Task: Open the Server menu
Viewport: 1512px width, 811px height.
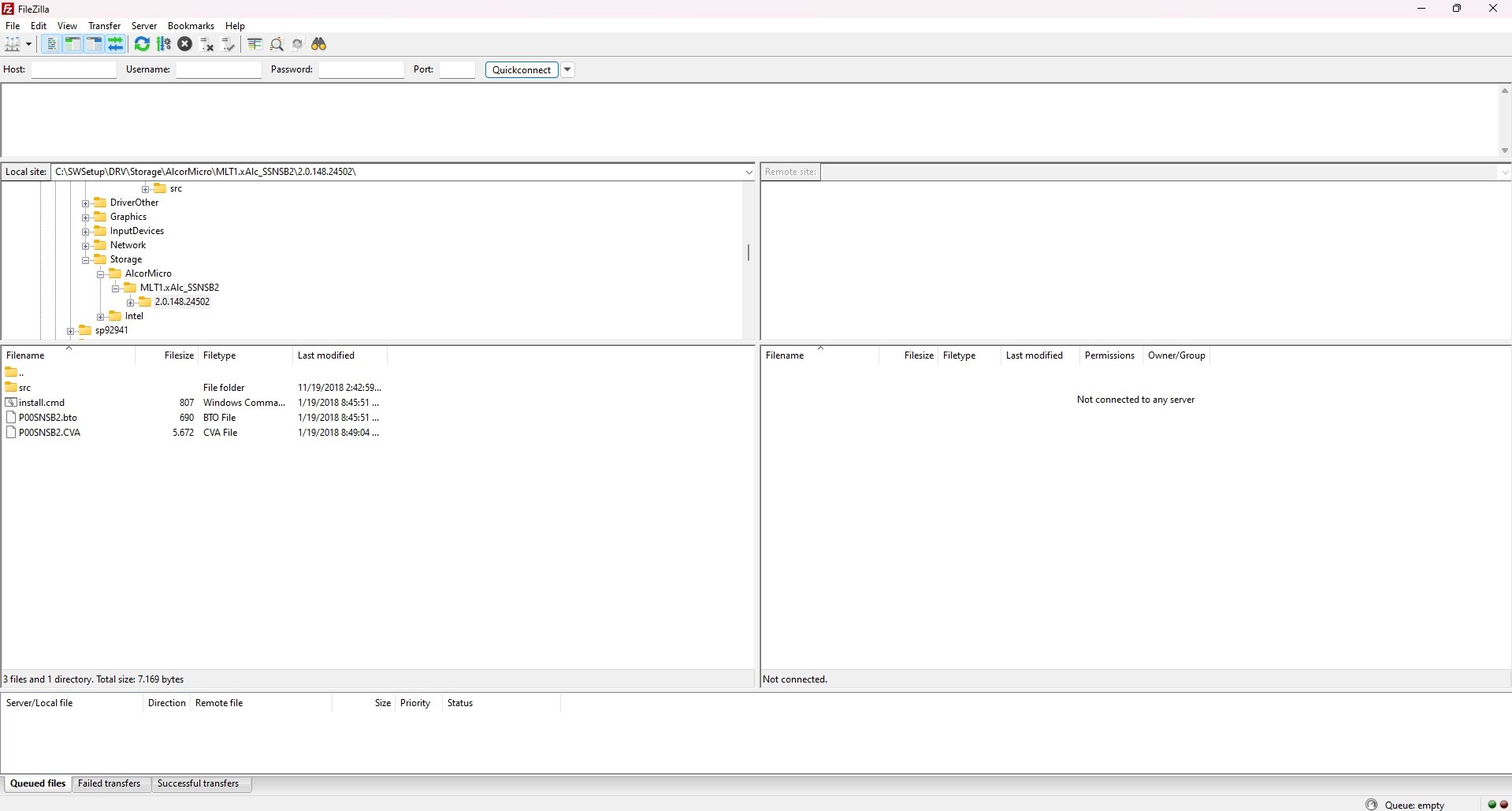Action: pyautogui.click(x=144, y=26)
